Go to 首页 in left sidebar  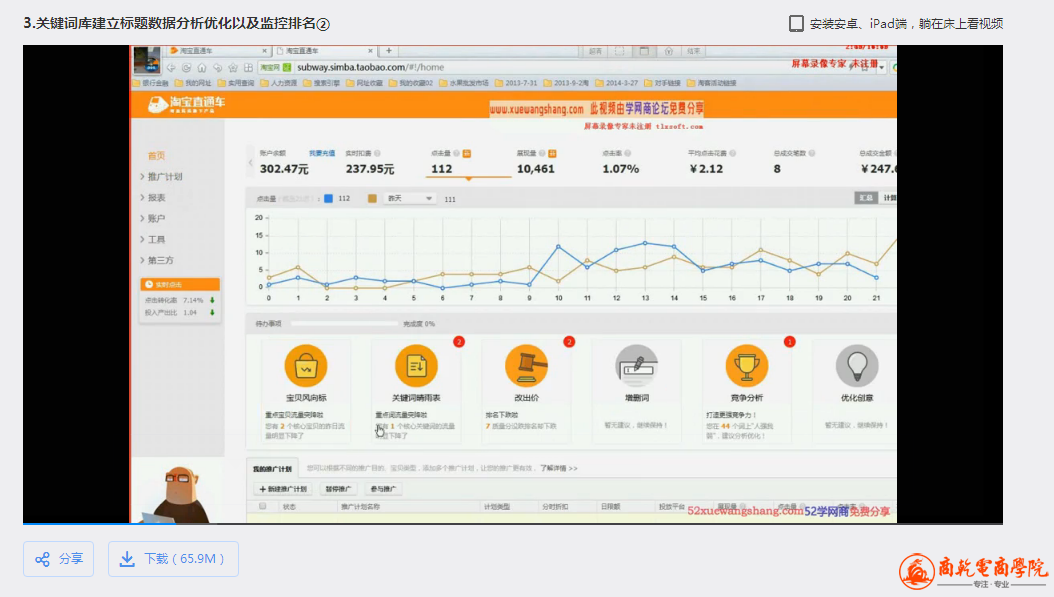click(x=156, y=156)
